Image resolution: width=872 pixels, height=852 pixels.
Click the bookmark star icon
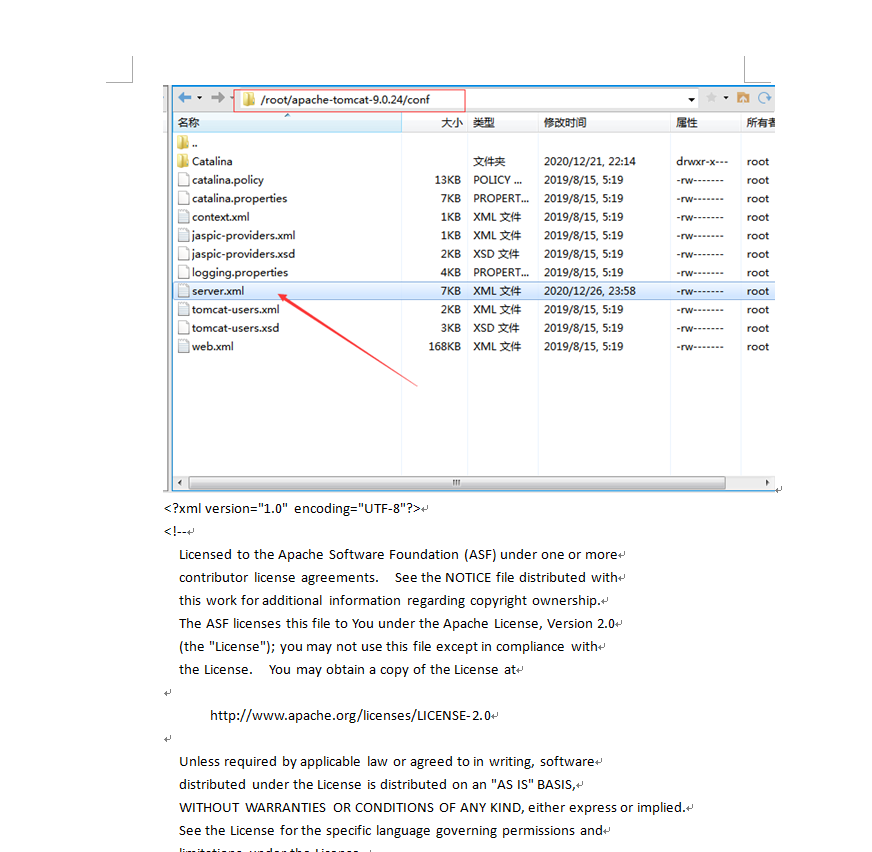pyautogui.click(x=711, y=98)
